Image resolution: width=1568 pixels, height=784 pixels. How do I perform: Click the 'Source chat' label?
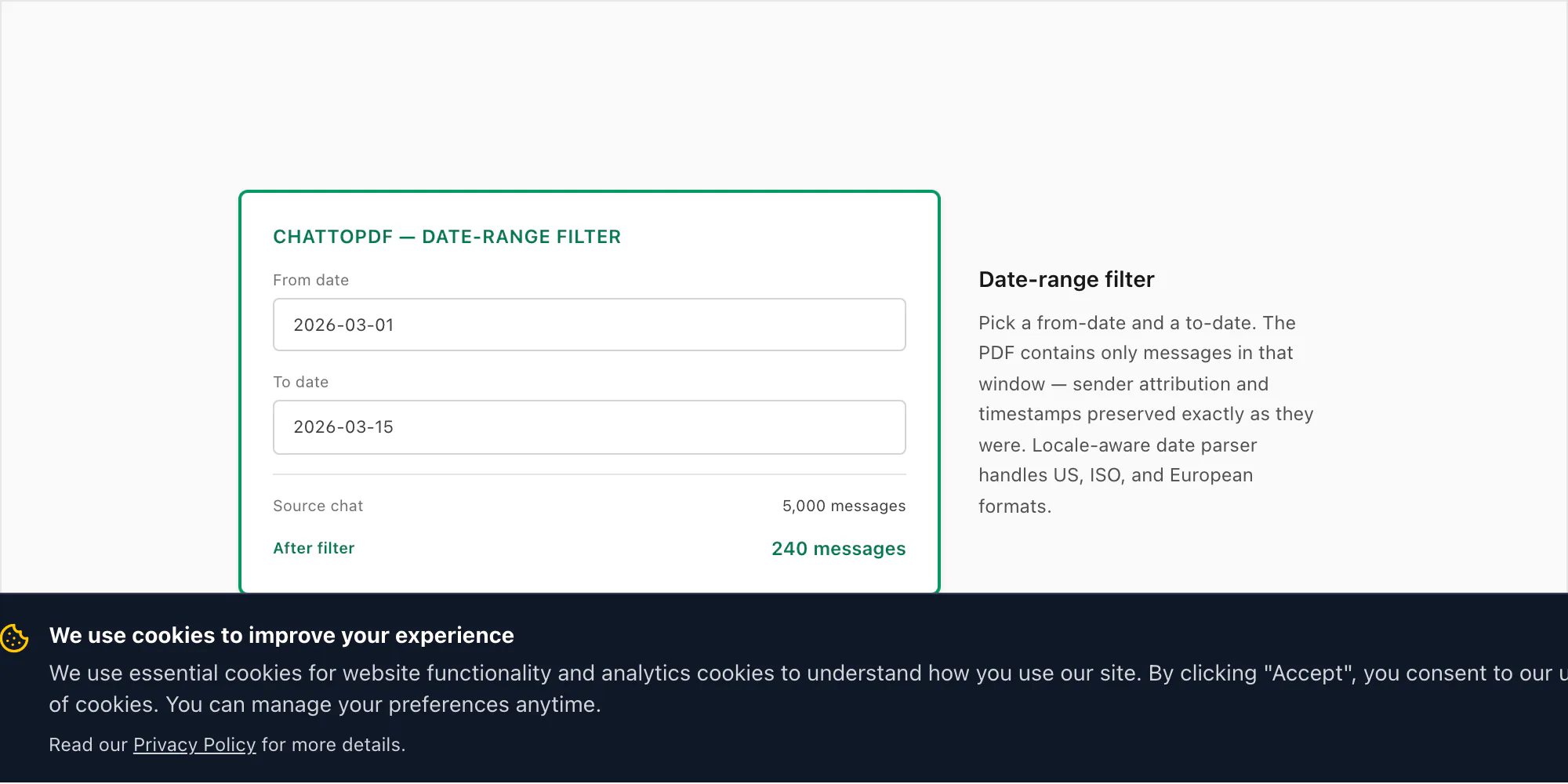click(318, 506)
